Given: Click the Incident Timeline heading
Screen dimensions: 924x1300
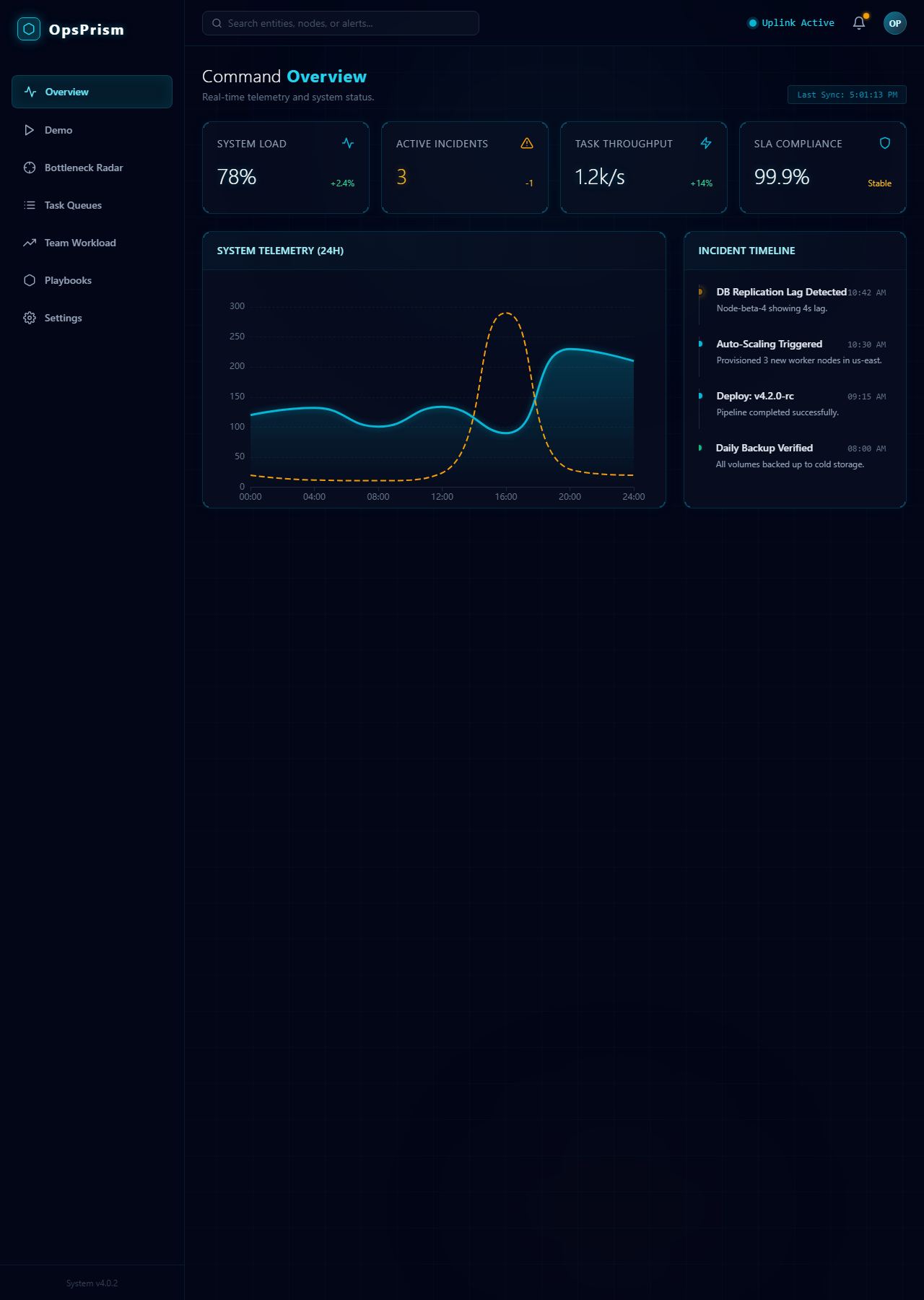Looking at the screenshot, I should click(746, 251).
